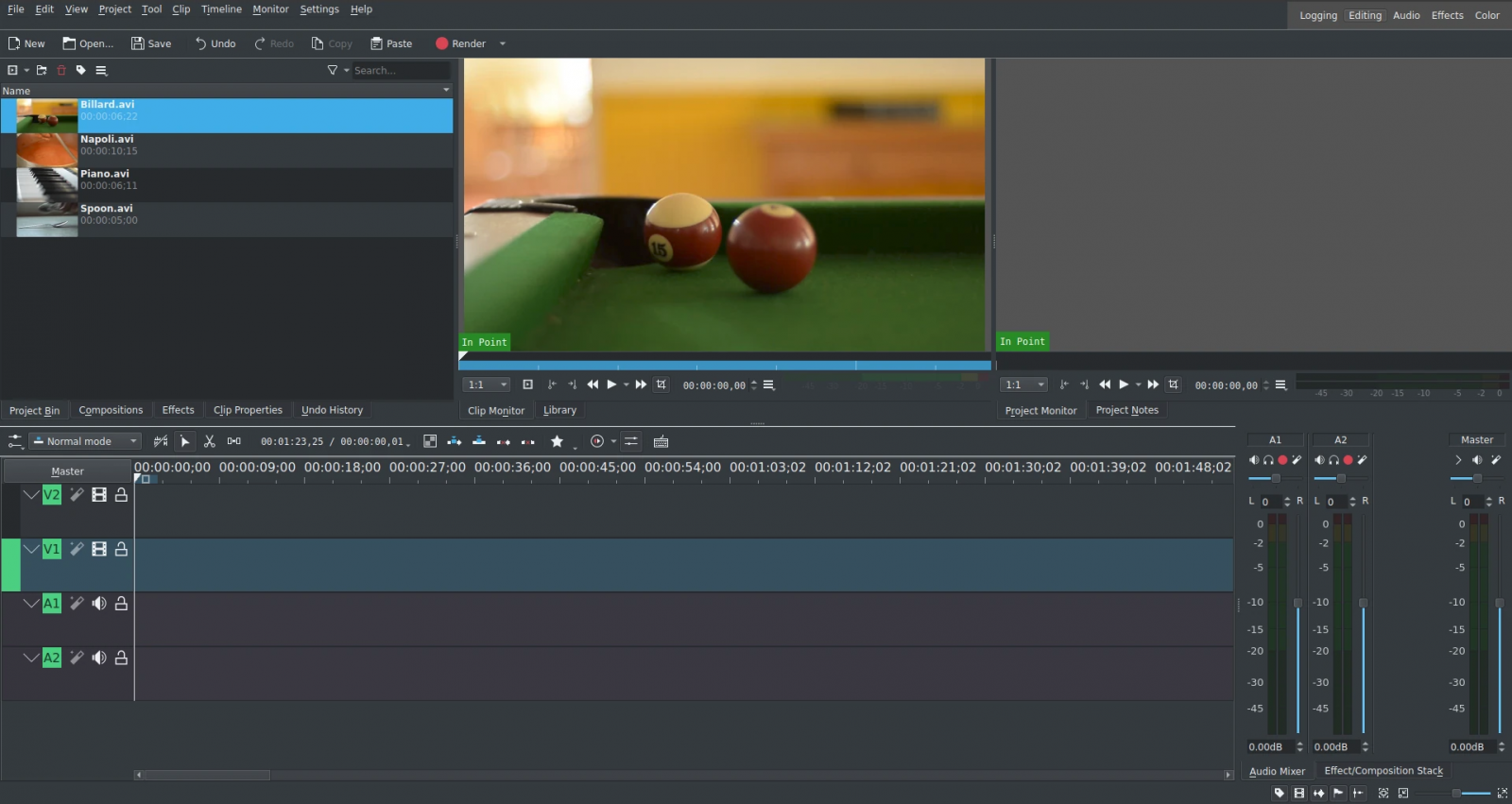Switch to the Compositions tab
The height and width of the screenshot is (804, 1512).
(111, 410)
